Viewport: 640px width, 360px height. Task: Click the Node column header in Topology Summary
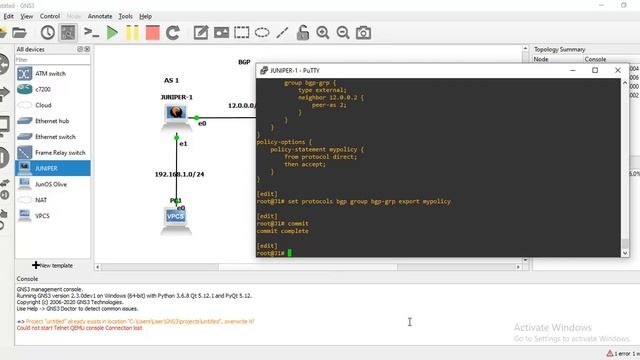pyautogui.click(x=541, y=59)
